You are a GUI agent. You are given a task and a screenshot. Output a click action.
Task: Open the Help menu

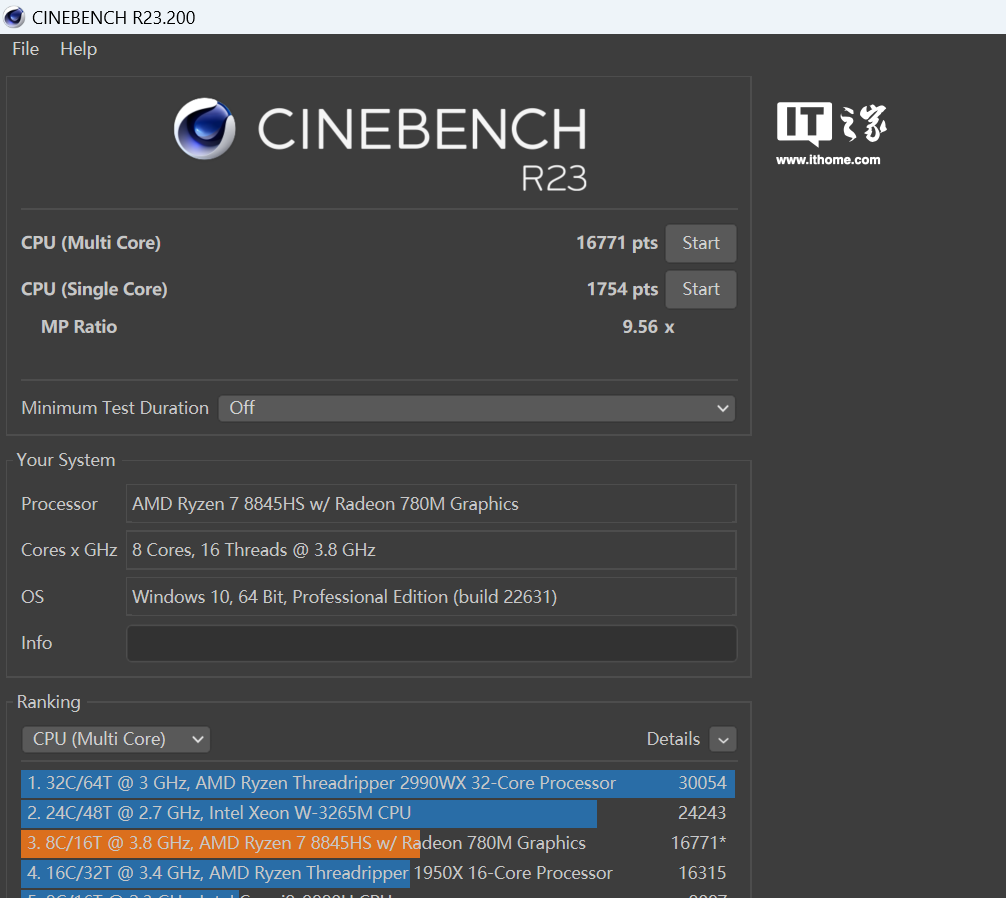(78, 49)
